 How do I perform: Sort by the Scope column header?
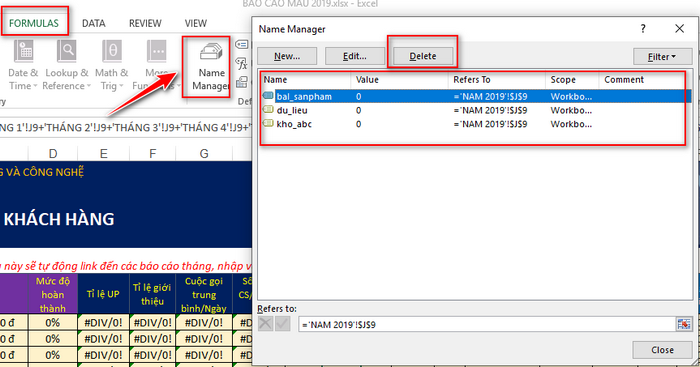click(x=572, y=80)
